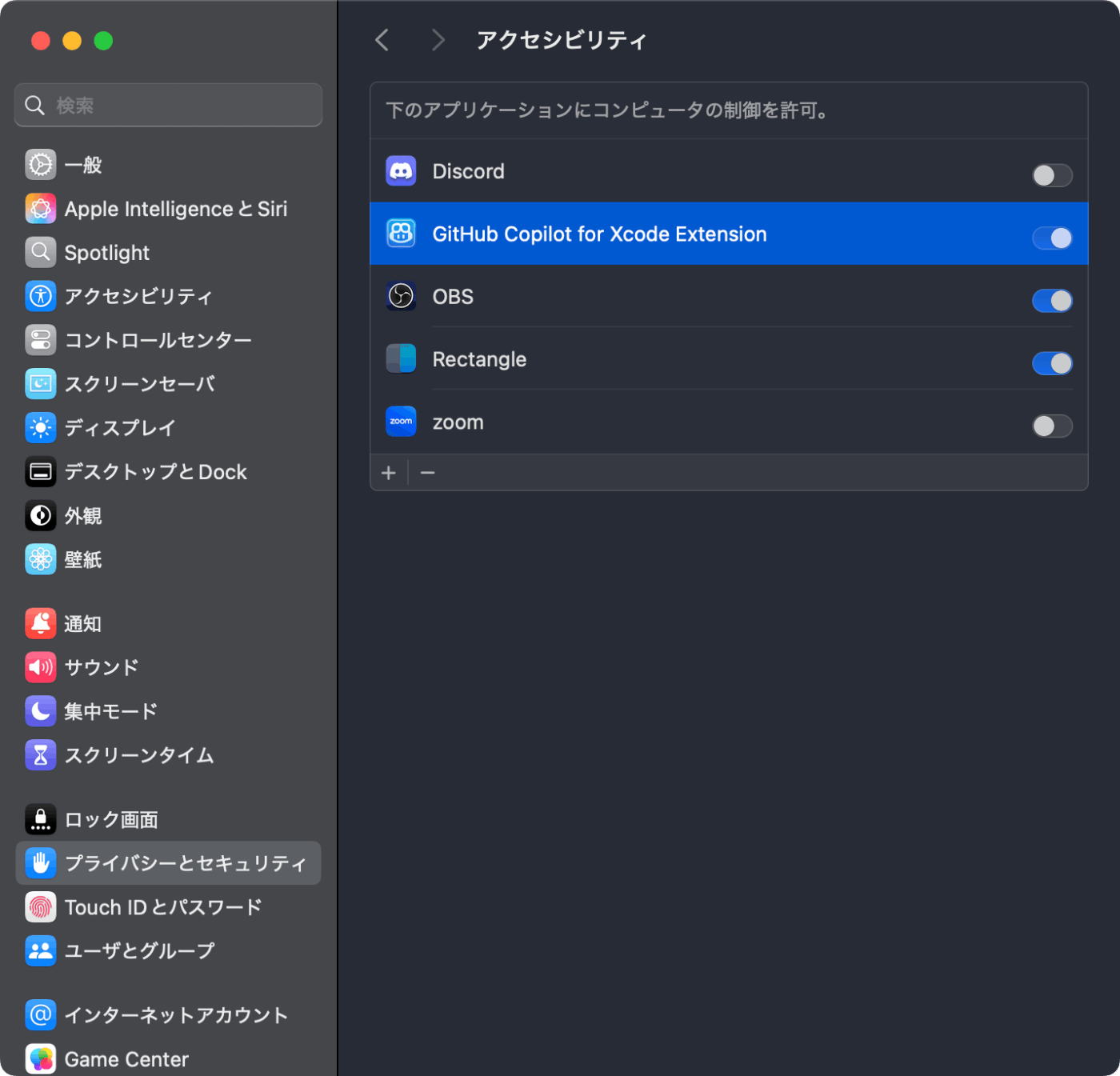Enable accessibility control for Discord
Screen dimensions: 1120x1076
1052,175
